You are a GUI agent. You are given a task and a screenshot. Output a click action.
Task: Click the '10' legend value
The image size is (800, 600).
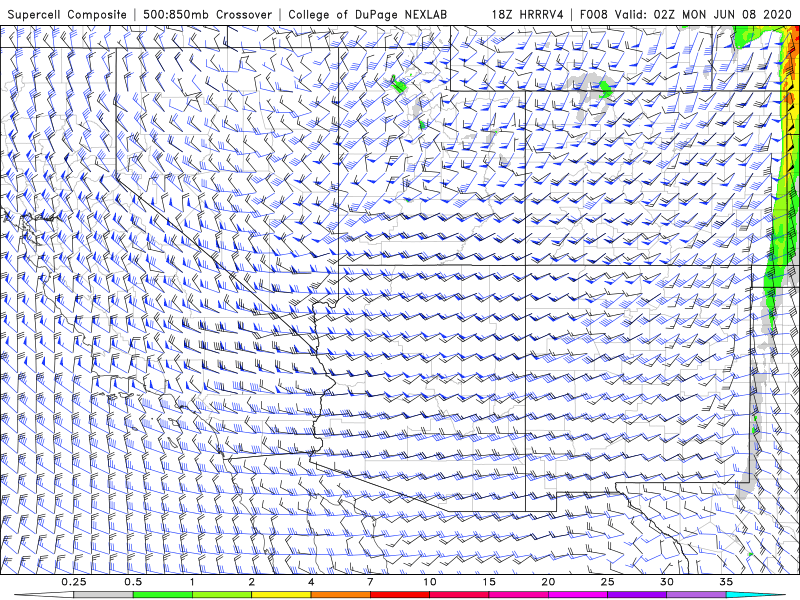(430, 582)
